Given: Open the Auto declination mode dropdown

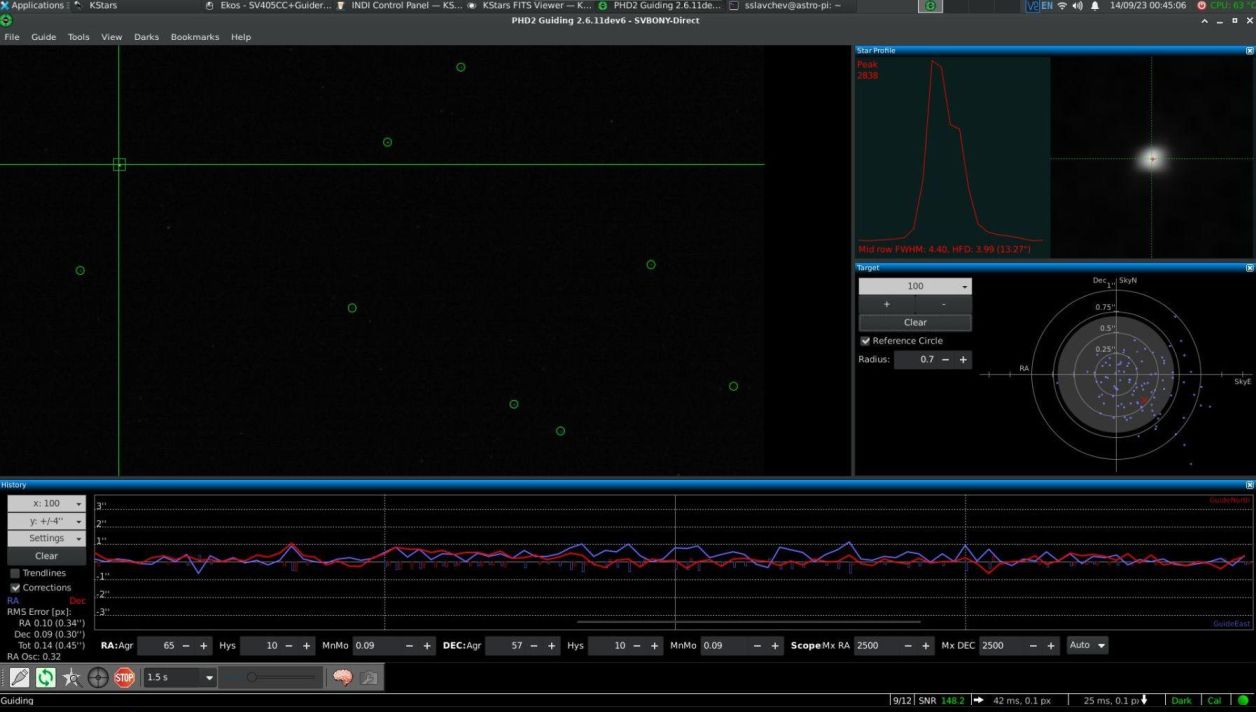Looking at the screenshot, I should tap(1088, 646).
